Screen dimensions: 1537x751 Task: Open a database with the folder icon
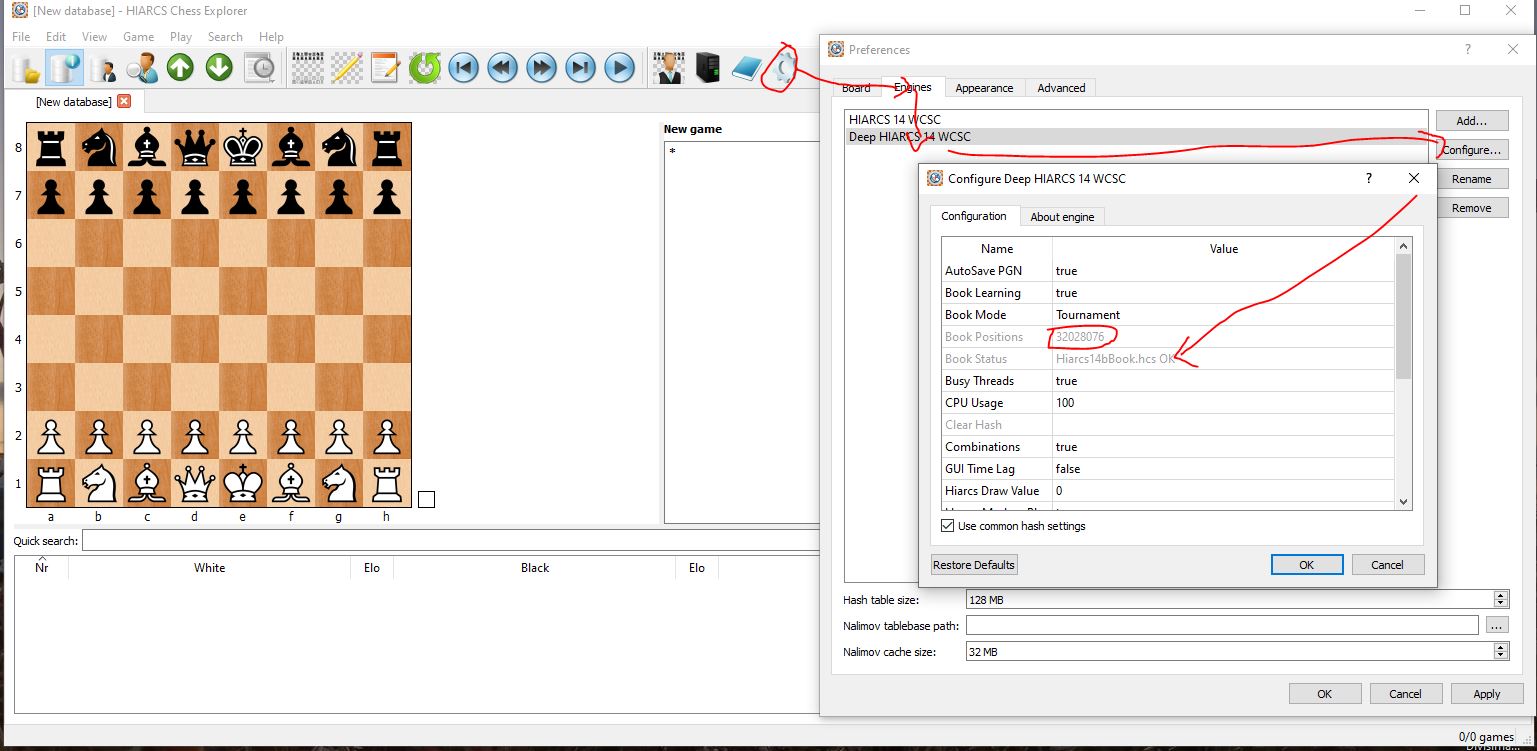[x=26, y=68]
